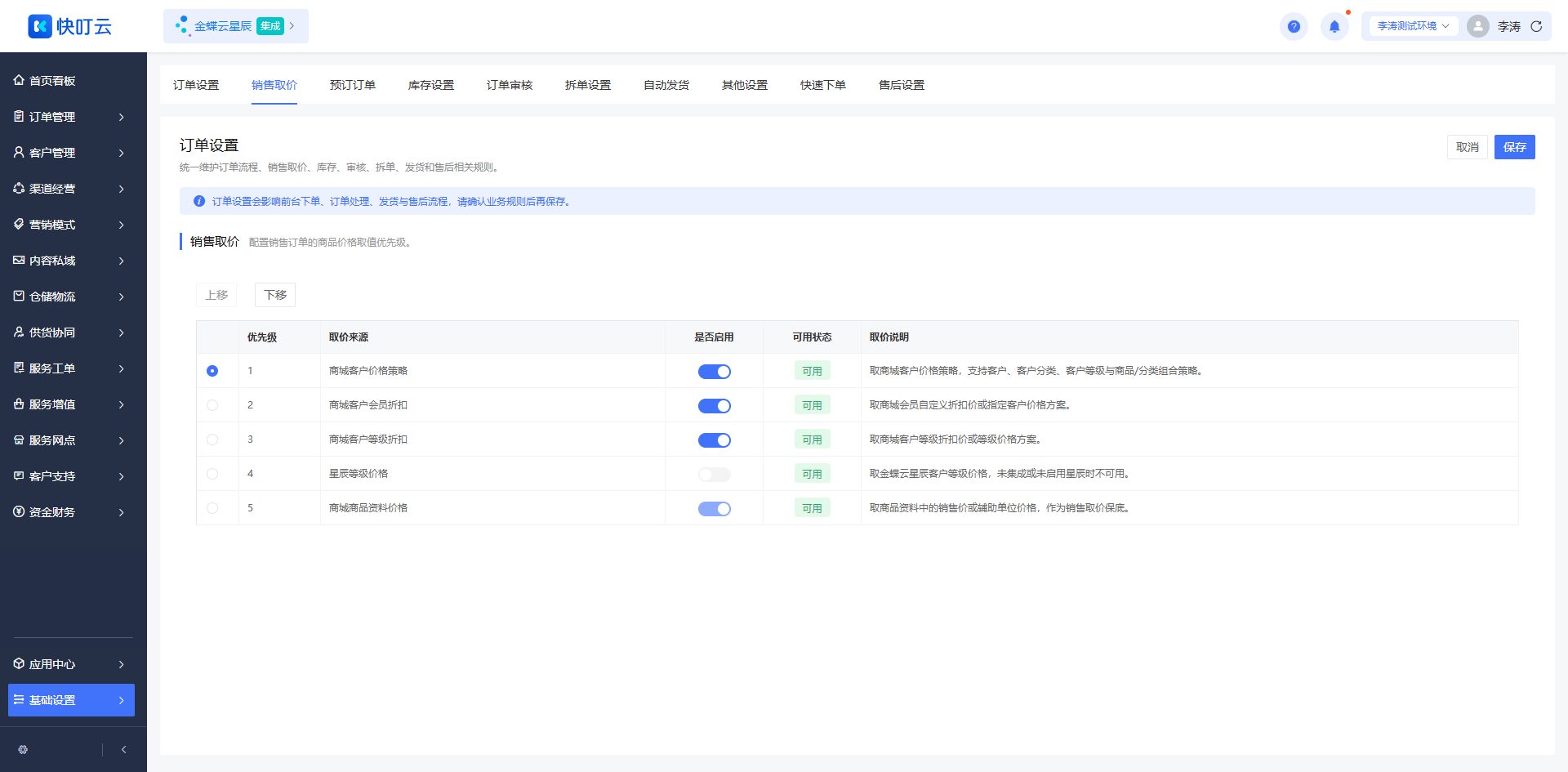Click the 仓储物流 sidebar icon
The image size is (1568, 772).
tap(19, 296)
